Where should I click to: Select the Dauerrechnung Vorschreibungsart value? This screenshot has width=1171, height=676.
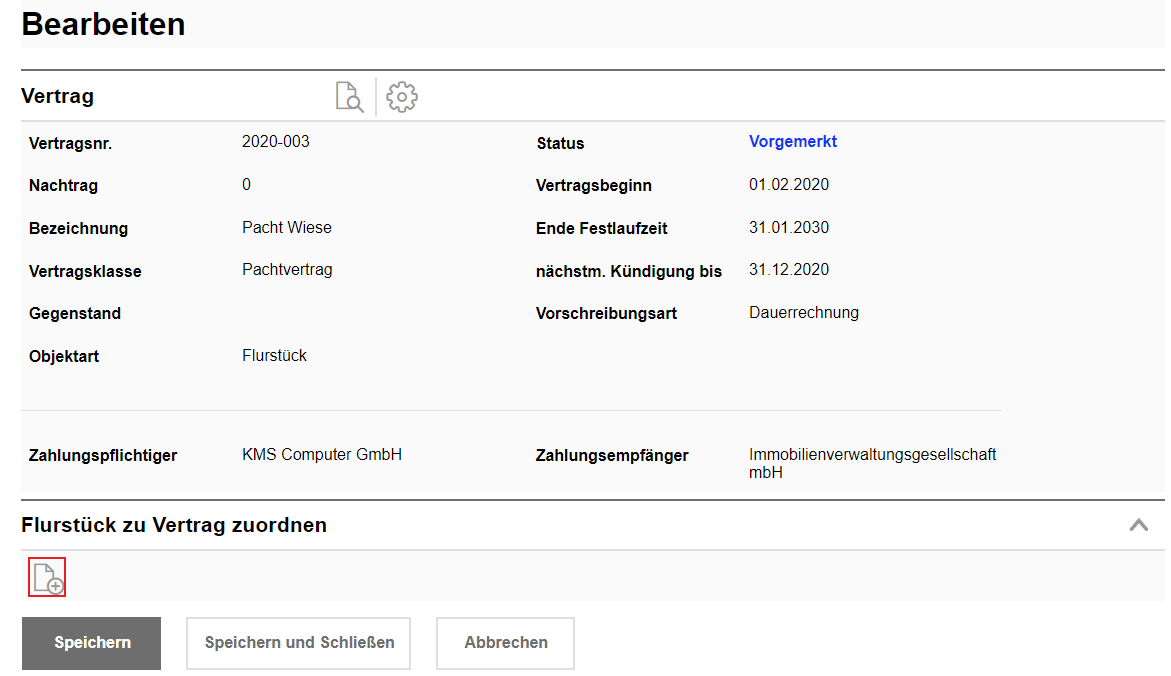click(x=803, y=313)
